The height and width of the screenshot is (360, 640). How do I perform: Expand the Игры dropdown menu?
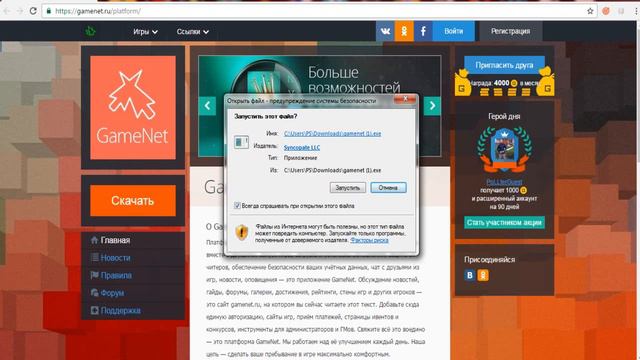click(x=145, y=31)
